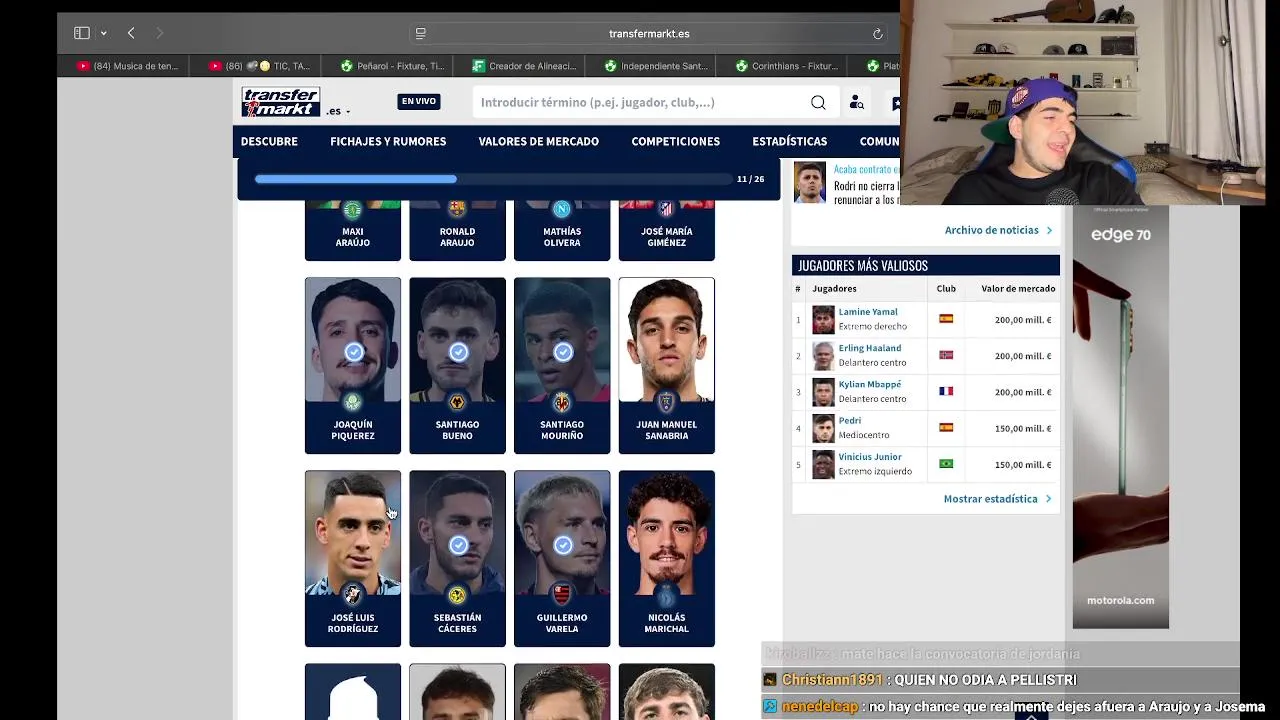Viewport: 1280px width, 720px height.
Task: Click the Brazil flag in Vinicius Junior's row
Action: (946, 464)
